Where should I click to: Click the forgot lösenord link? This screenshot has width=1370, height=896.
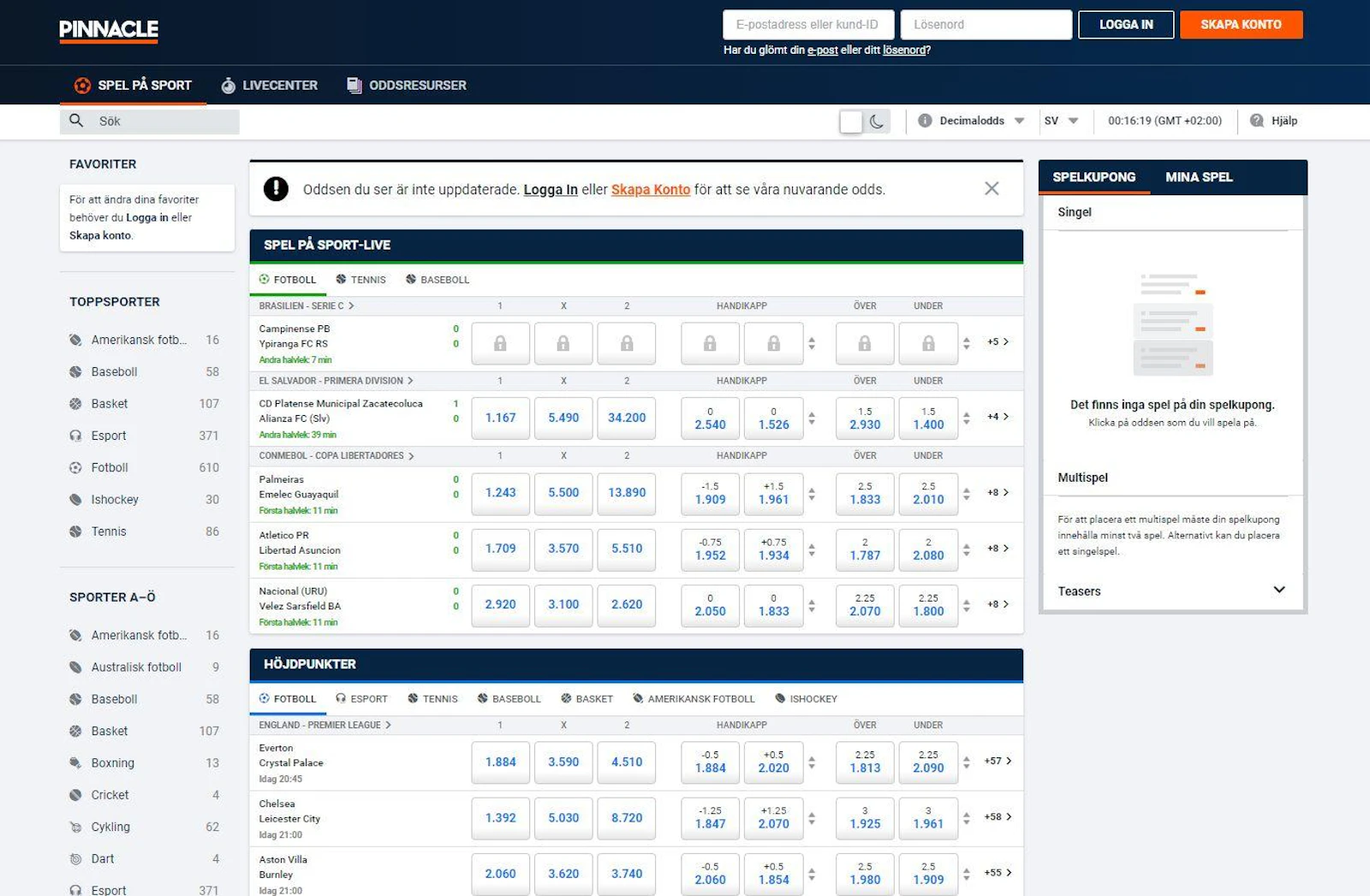[x=904, y=50]
